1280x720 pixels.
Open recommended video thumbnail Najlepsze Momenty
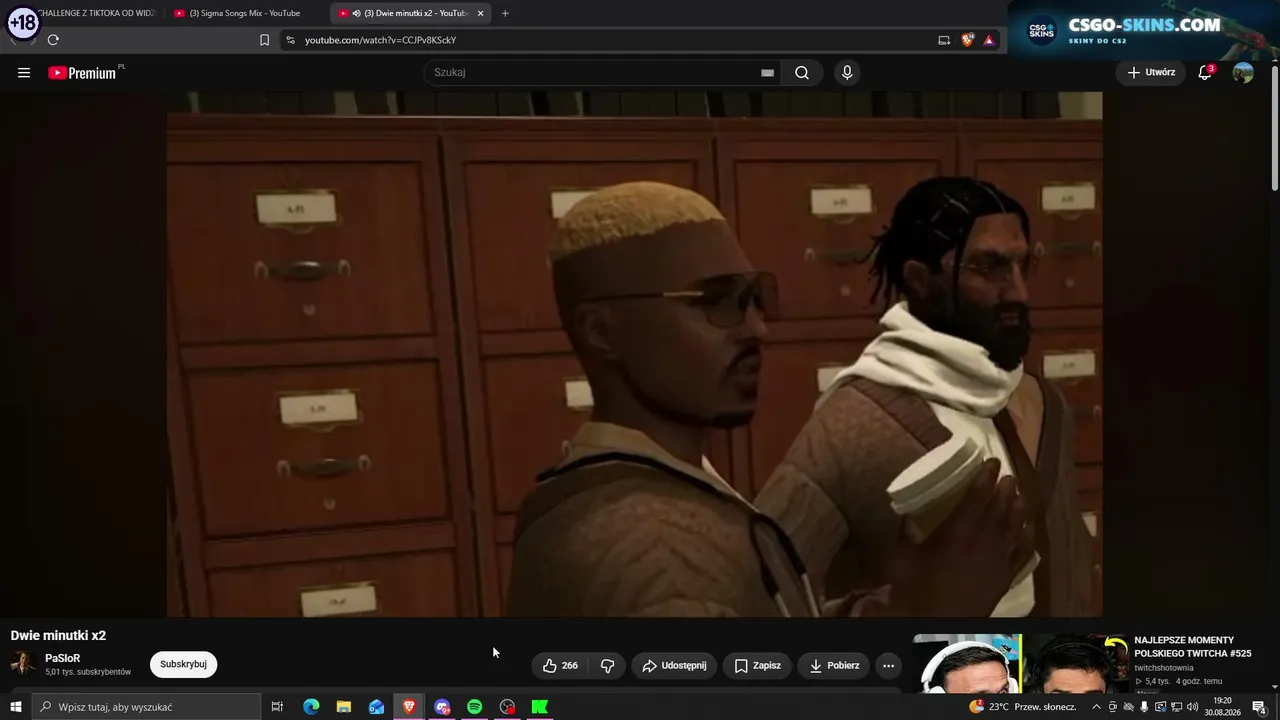[1018, 664]
